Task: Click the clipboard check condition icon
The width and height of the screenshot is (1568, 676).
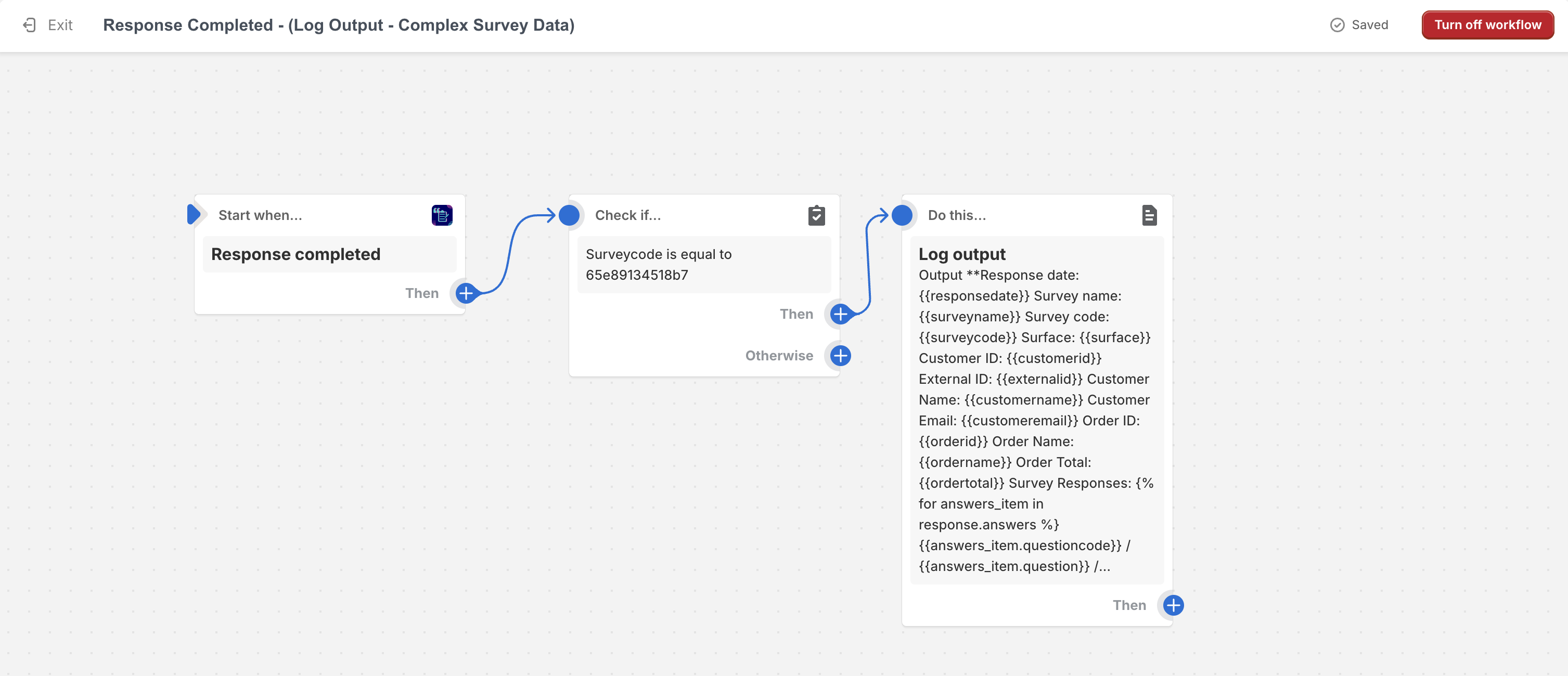Action: [x=816, y=215]
